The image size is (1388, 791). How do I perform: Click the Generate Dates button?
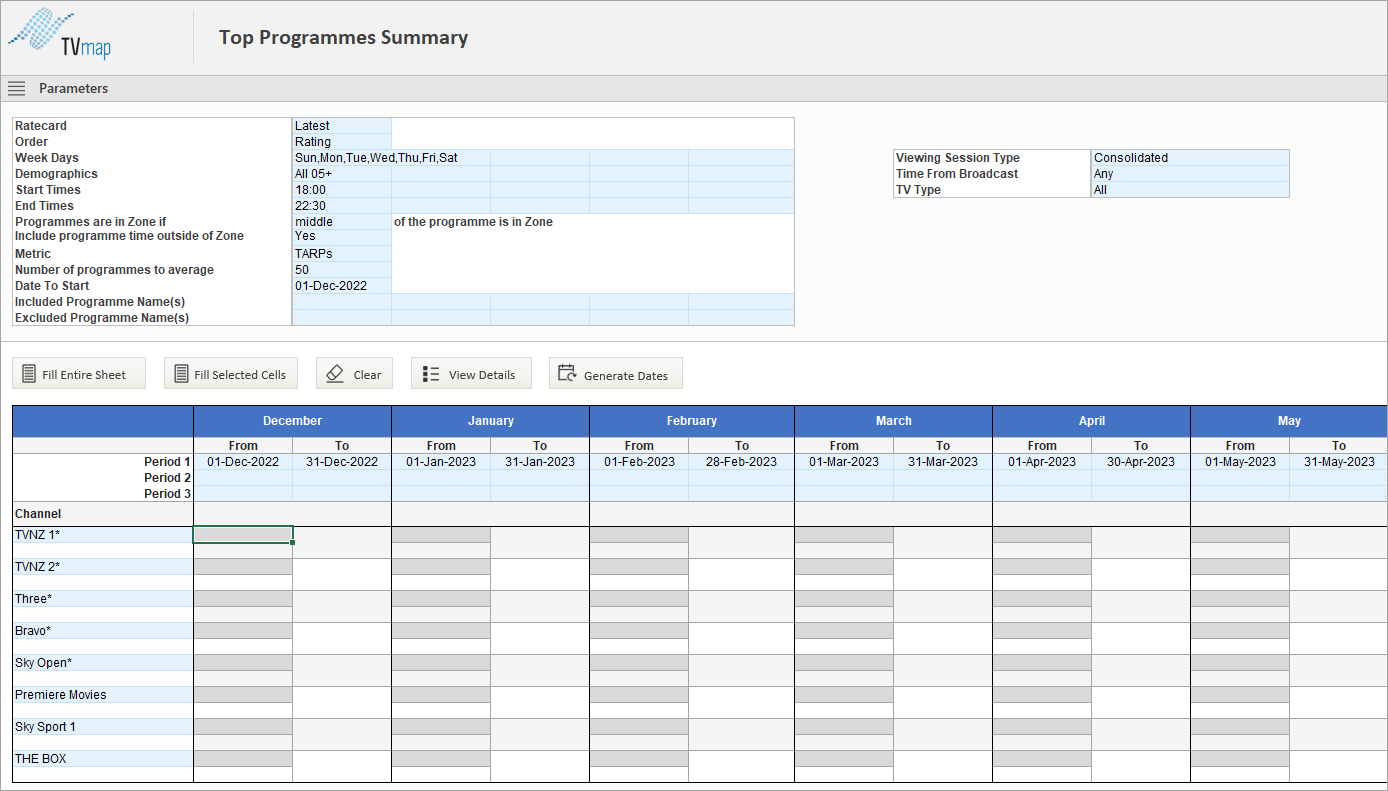coord(616,374)
